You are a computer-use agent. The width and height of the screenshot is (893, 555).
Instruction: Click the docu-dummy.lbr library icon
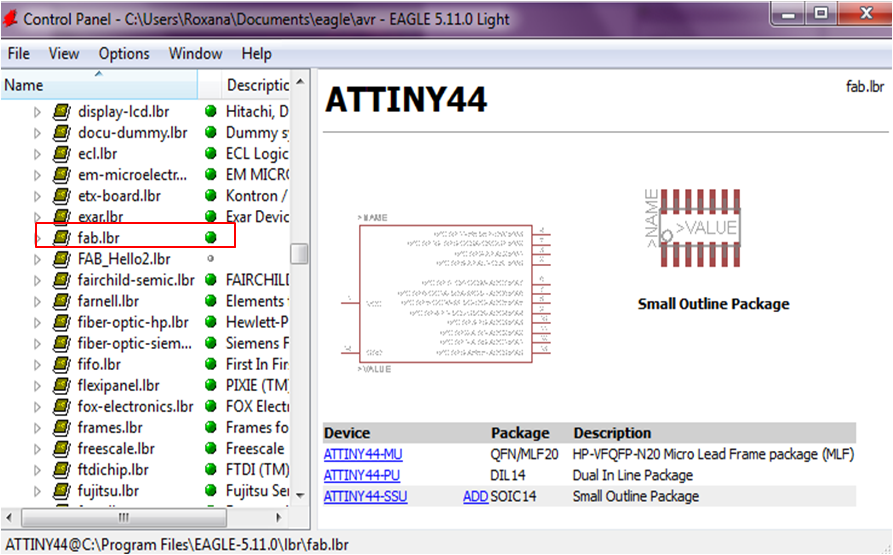[62, 133]
